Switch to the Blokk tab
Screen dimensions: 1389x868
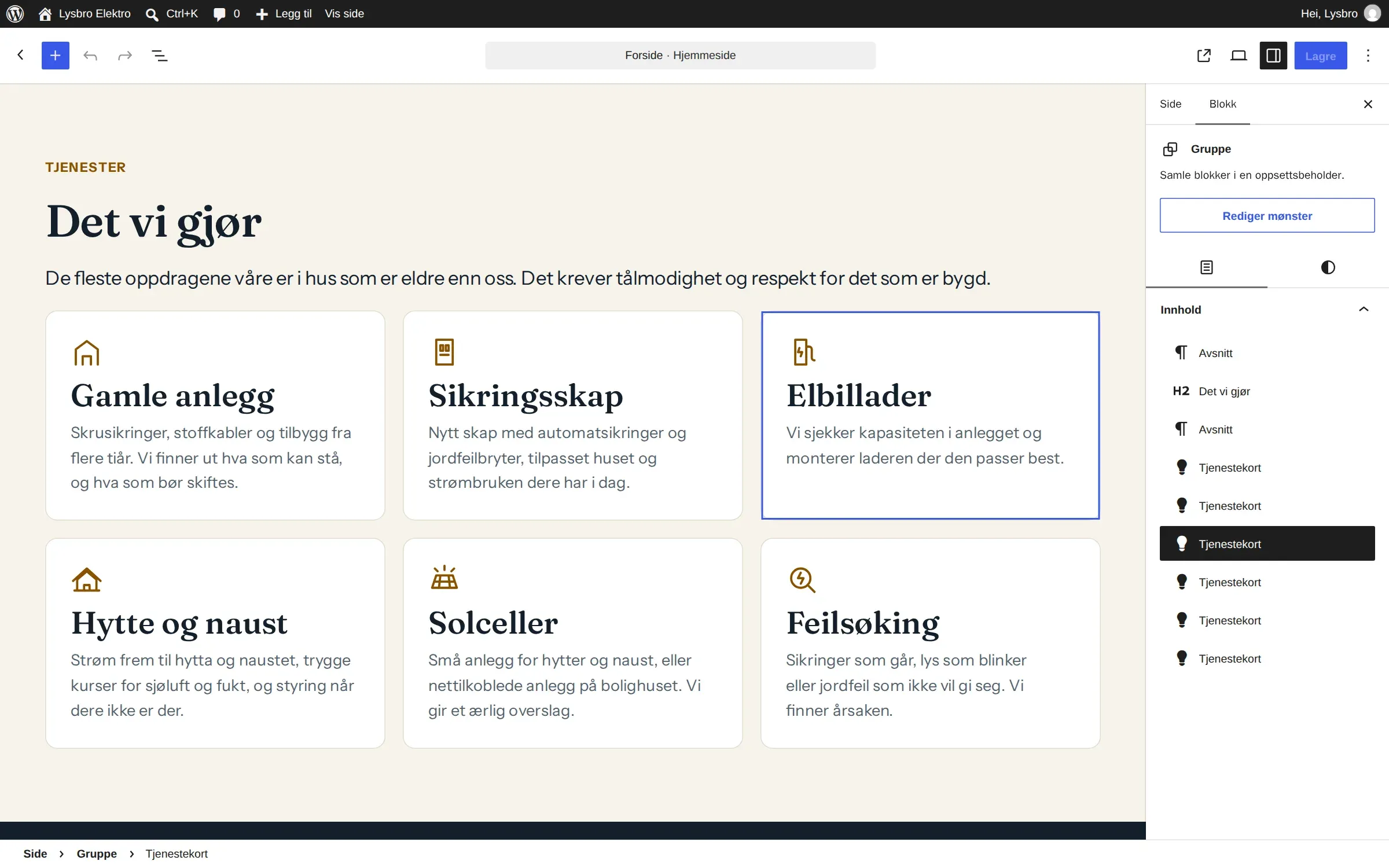click(1222, 104)
